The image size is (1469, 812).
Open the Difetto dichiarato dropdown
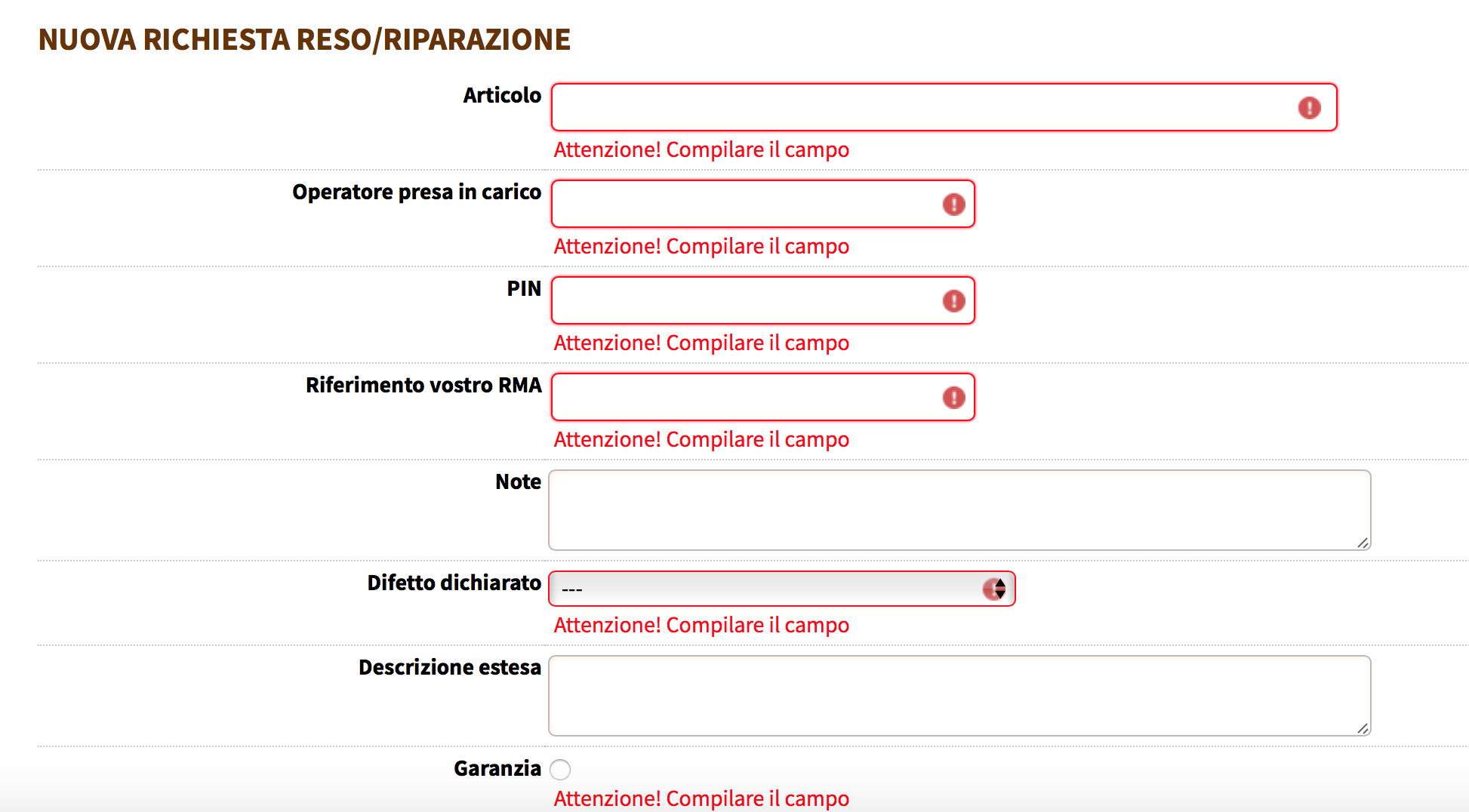click(781, 589)
